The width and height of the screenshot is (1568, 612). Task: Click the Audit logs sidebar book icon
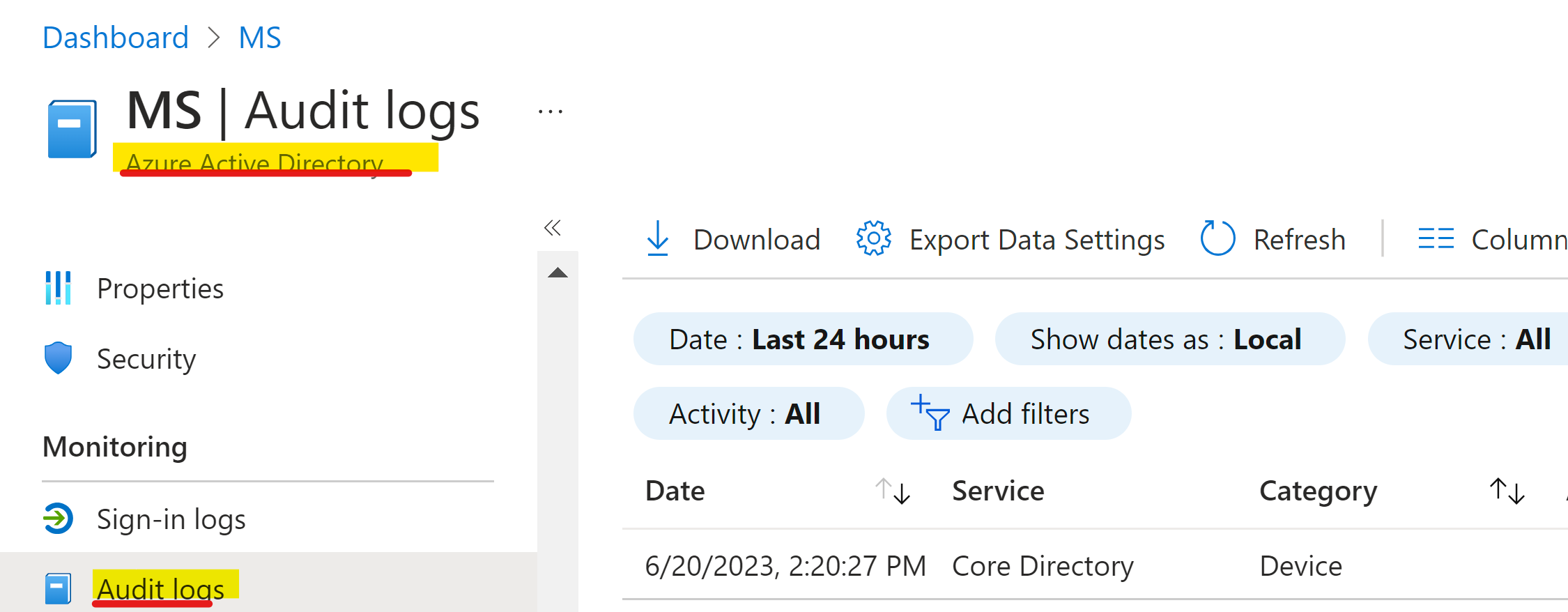point(58,588)
